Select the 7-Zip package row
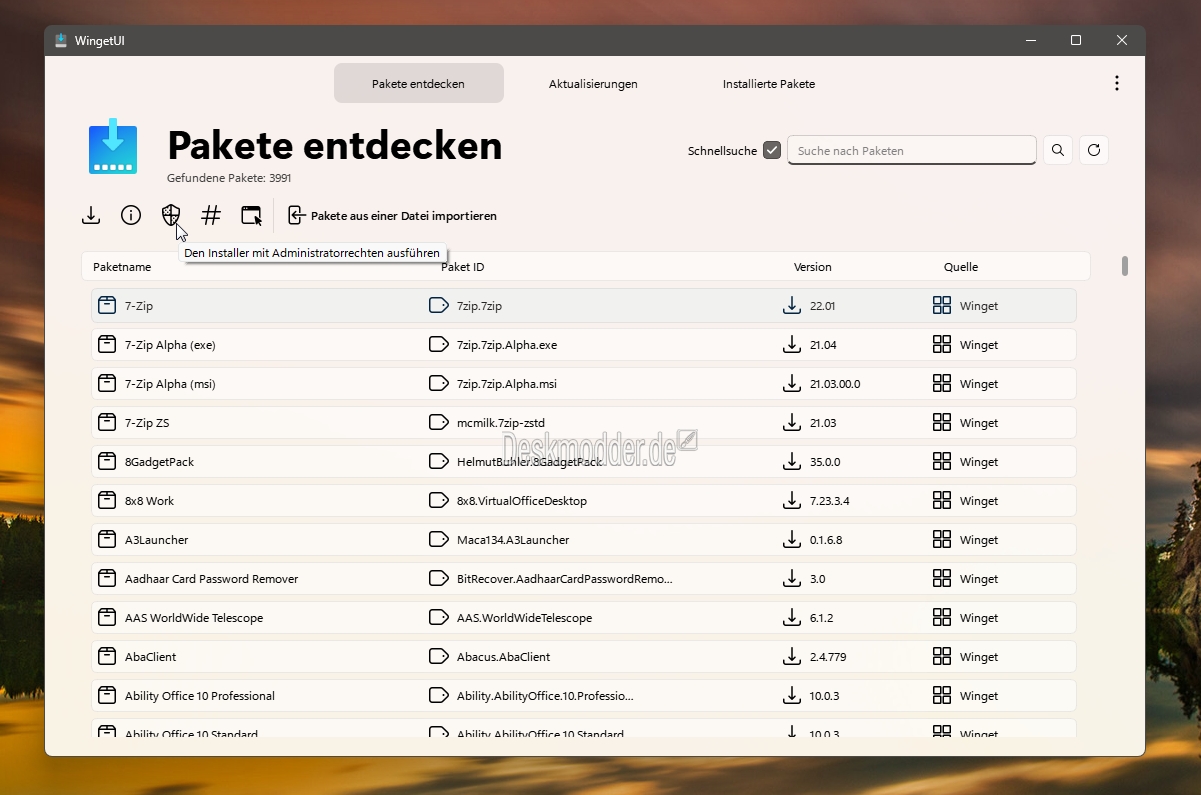1201x795 pixels. tap(584, 306)
